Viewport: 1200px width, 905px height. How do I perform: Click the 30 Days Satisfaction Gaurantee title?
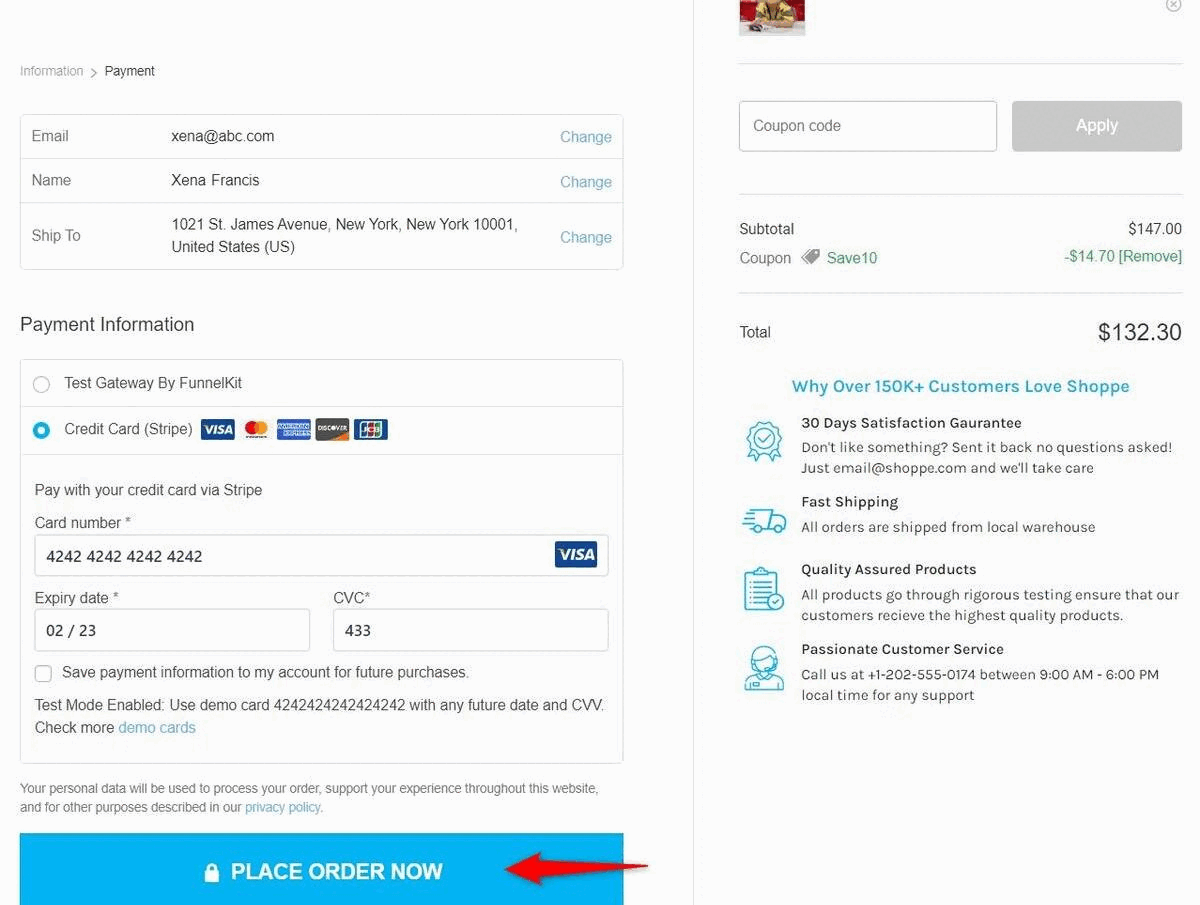911,423
